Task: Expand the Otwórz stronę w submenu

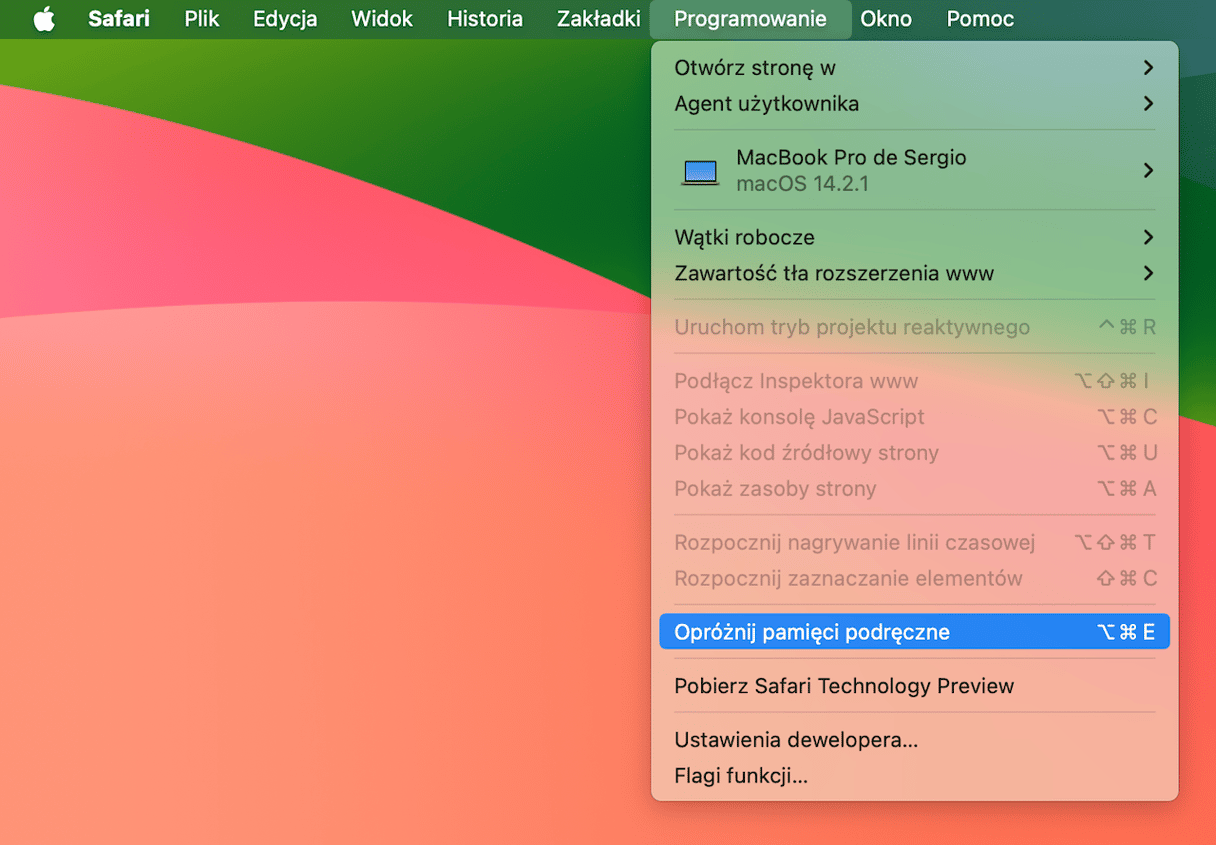Action: [x=914, y=68]
